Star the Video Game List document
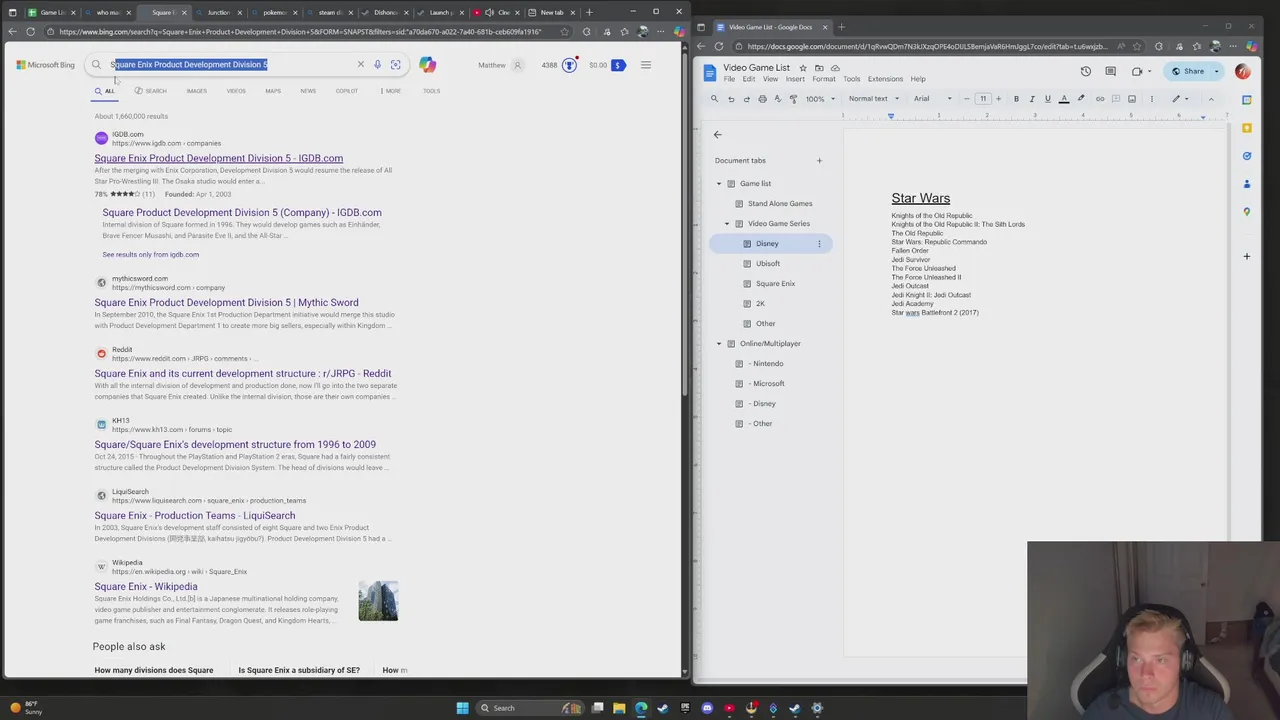 (x=803, y=68)
